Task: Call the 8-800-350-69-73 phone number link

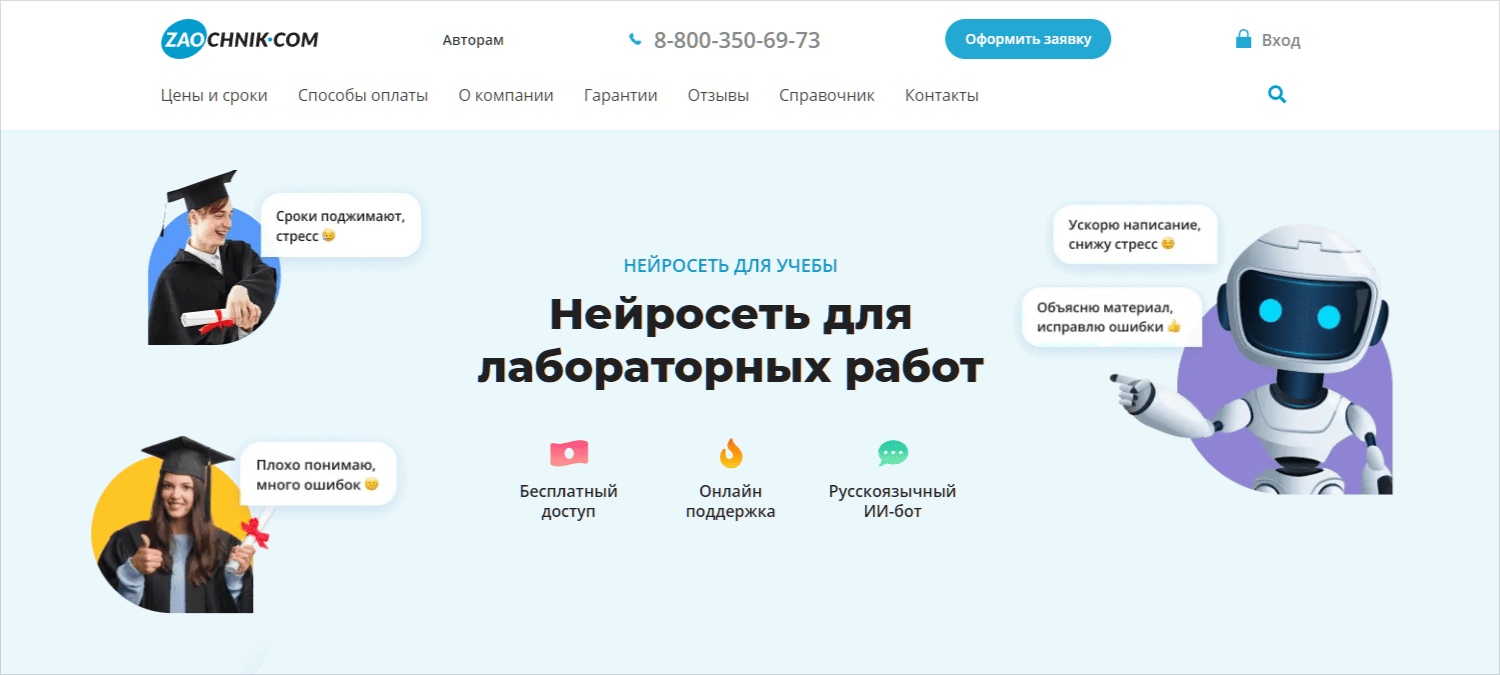Action: click(737, 41)
